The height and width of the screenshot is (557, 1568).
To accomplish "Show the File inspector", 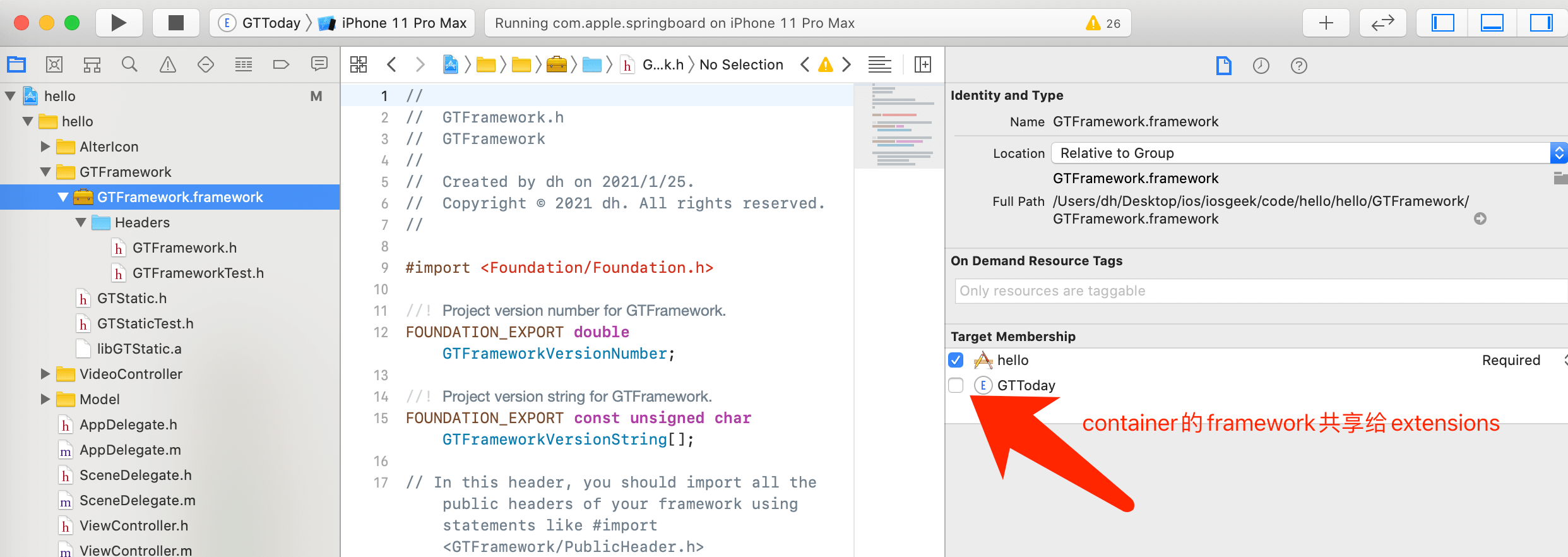I will point(1223,66).
